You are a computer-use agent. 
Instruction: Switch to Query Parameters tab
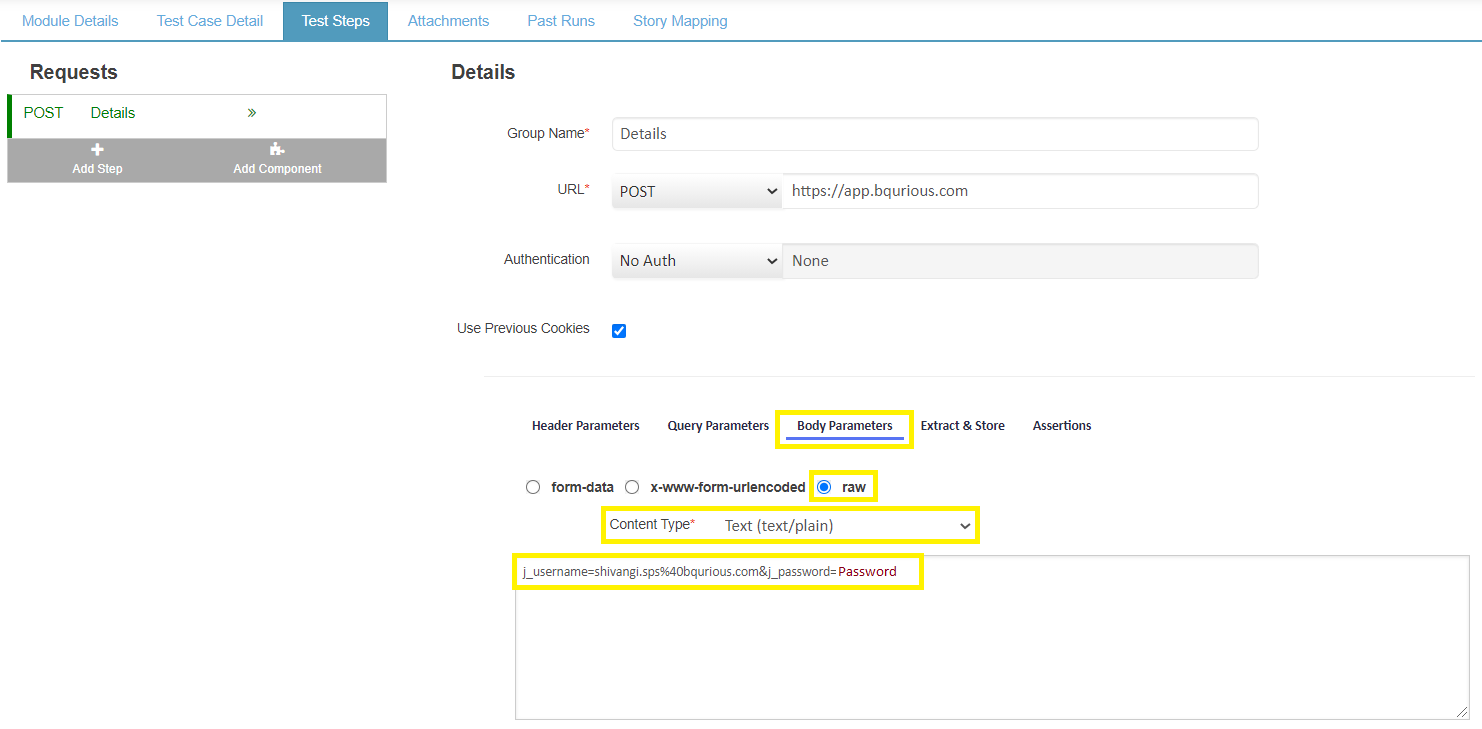click(718, 426)
